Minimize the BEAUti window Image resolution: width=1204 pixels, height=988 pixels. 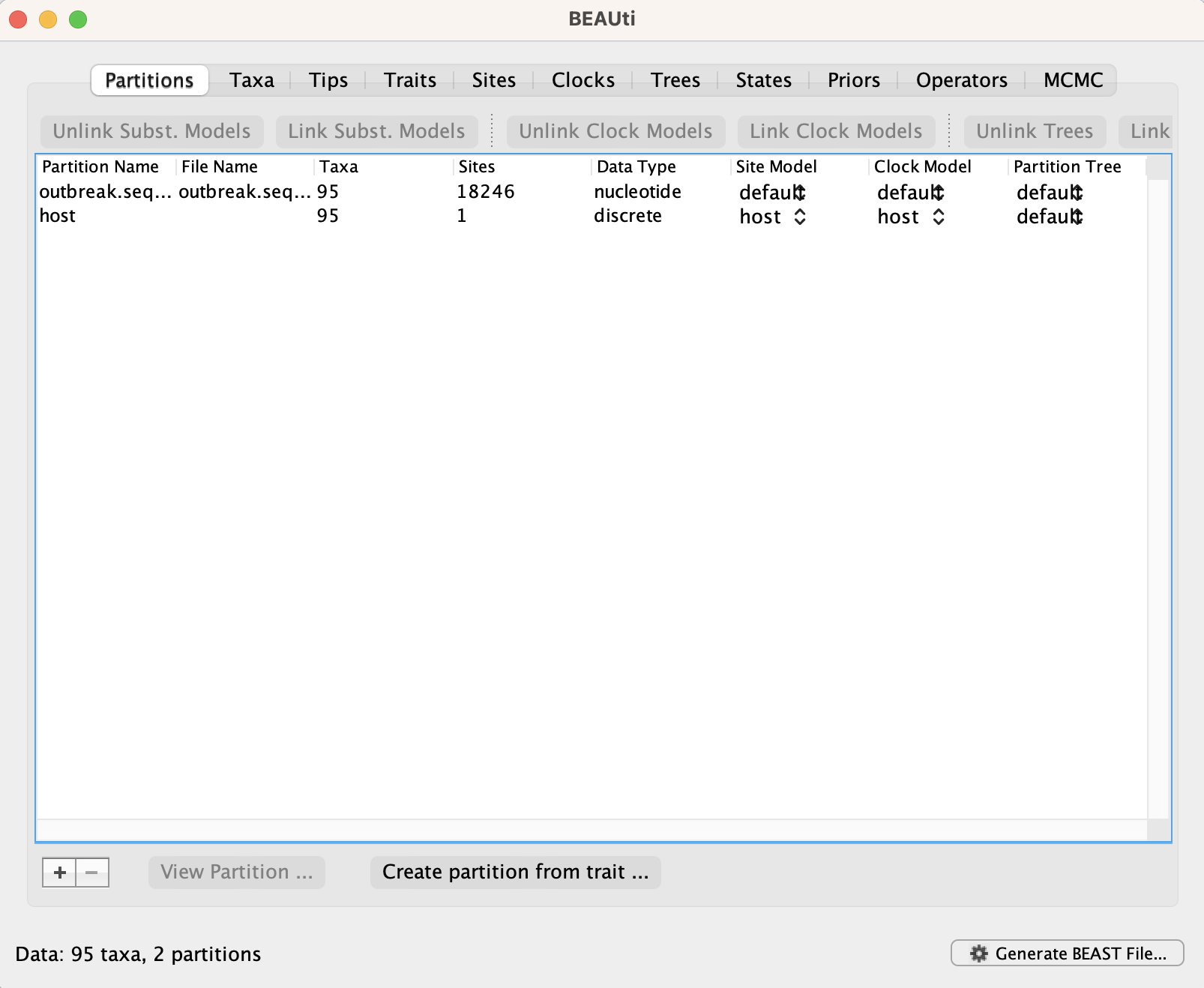pos(48,19)
